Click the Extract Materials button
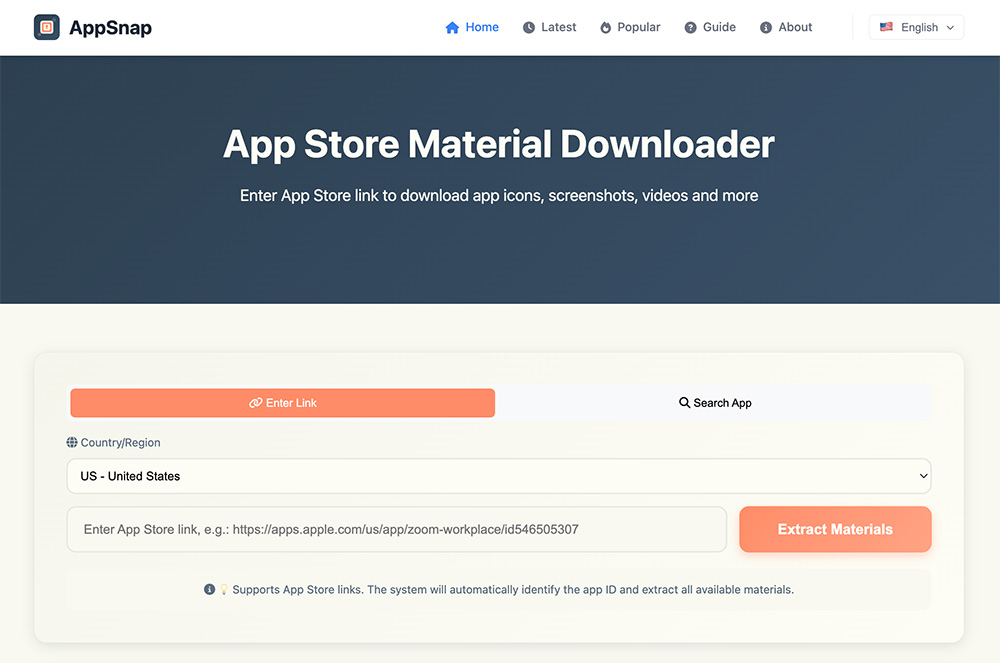The height and width of the screenshot is (663, 1000). (835, 529)
